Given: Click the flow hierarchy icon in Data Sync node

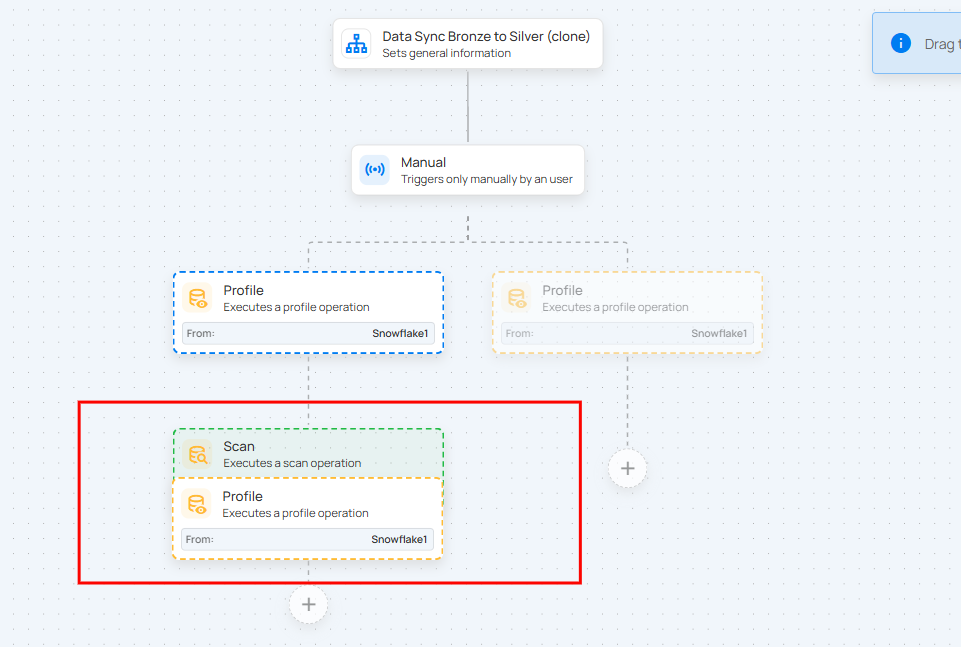Looking at the screenshot, I should point(356,44).
